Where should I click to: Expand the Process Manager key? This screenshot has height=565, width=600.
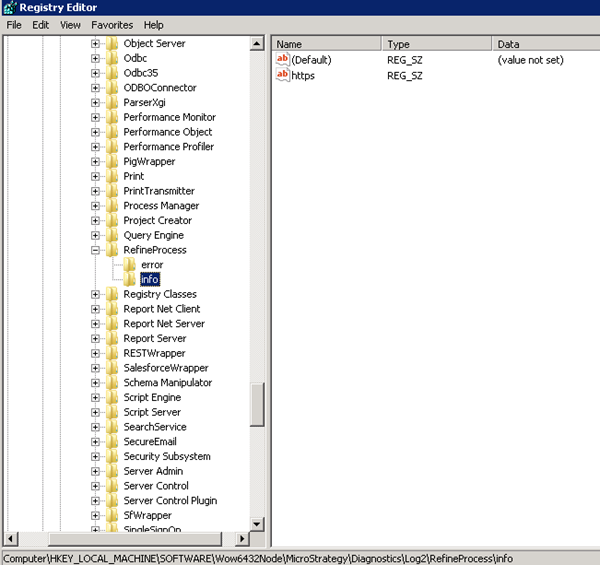coord(96,206)
